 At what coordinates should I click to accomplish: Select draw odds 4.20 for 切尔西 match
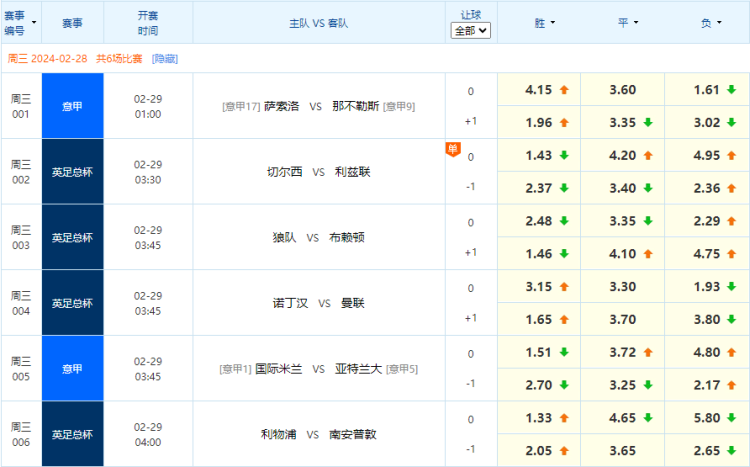pos(622,156)
